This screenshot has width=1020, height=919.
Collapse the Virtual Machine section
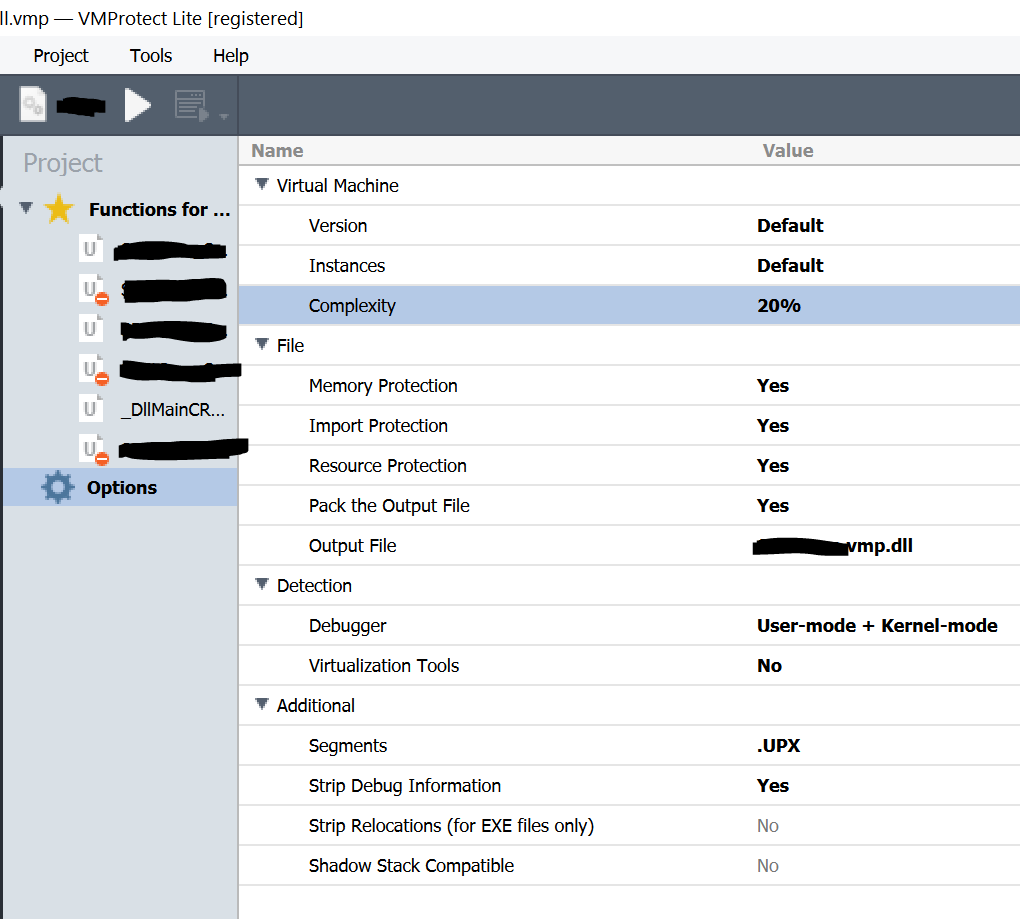(262, 184)
